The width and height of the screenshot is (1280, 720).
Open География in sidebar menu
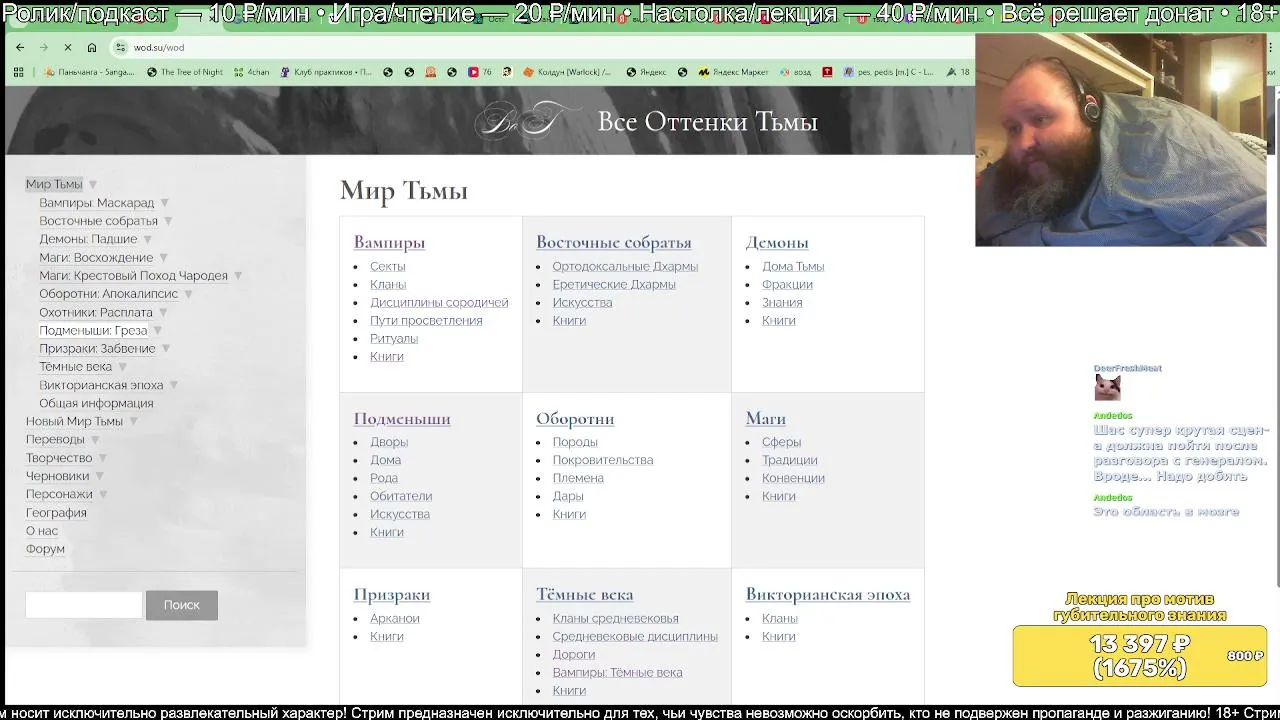point(56,512)
